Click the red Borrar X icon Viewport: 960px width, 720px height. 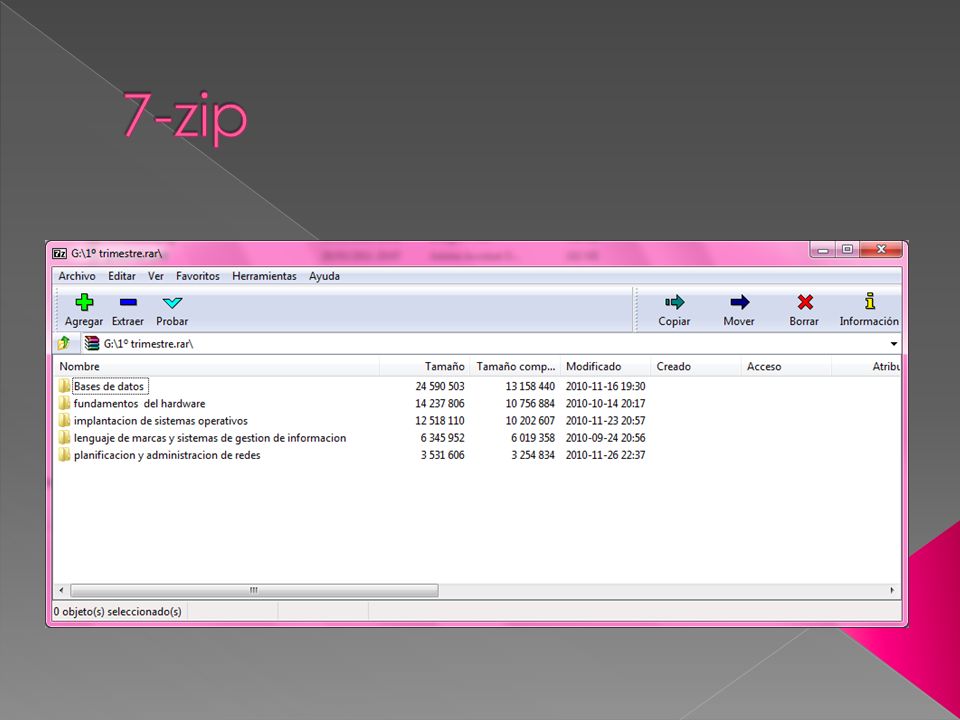pyautogui.click(x=805, y=302)
